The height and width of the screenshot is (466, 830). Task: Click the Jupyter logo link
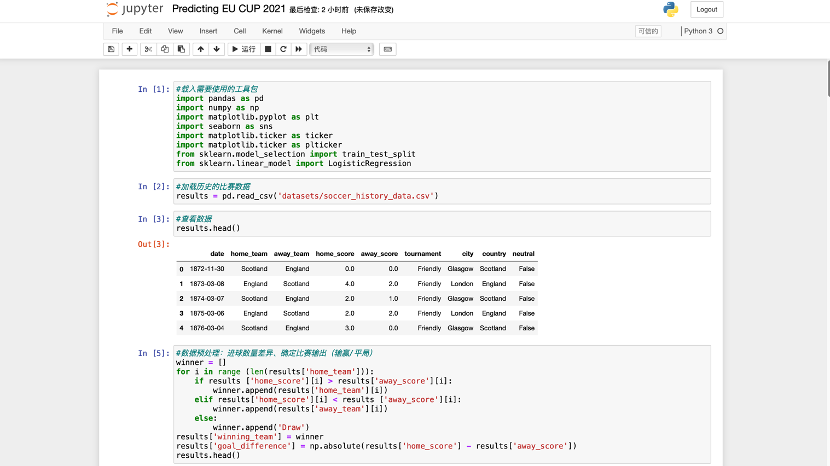click(x=135, y=9)
